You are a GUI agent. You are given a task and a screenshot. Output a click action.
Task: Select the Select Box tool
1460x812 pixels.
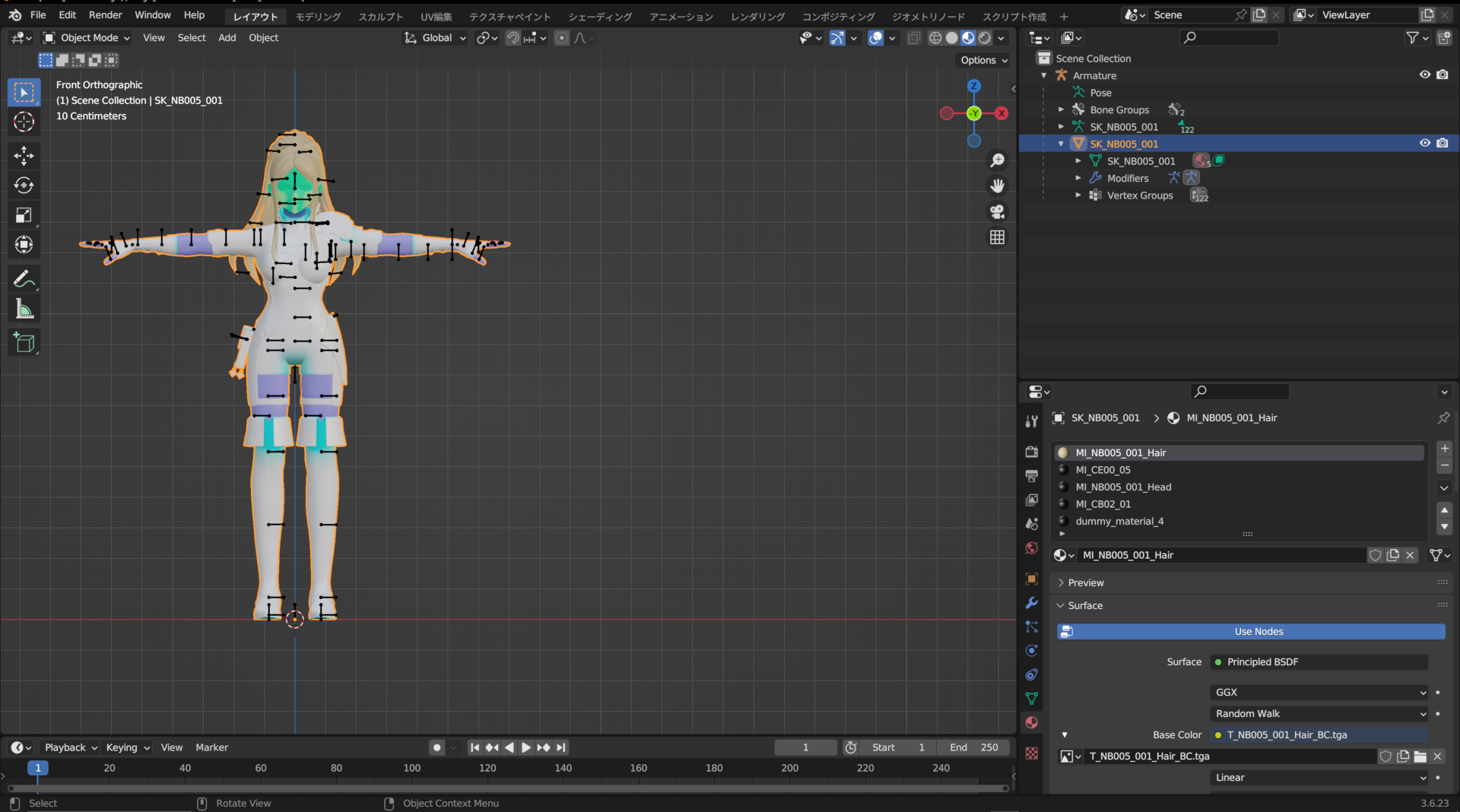(24, 92)
